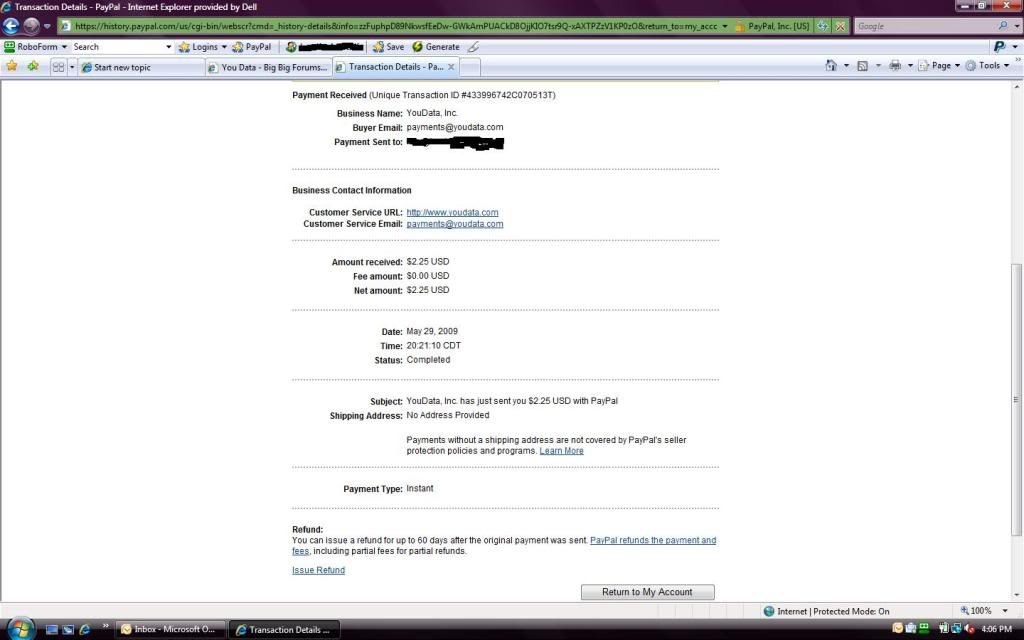This screenshot has width=1024, height=640.
Task: Click the Add to Favorites icon
Action: click(x=33, y=66)
